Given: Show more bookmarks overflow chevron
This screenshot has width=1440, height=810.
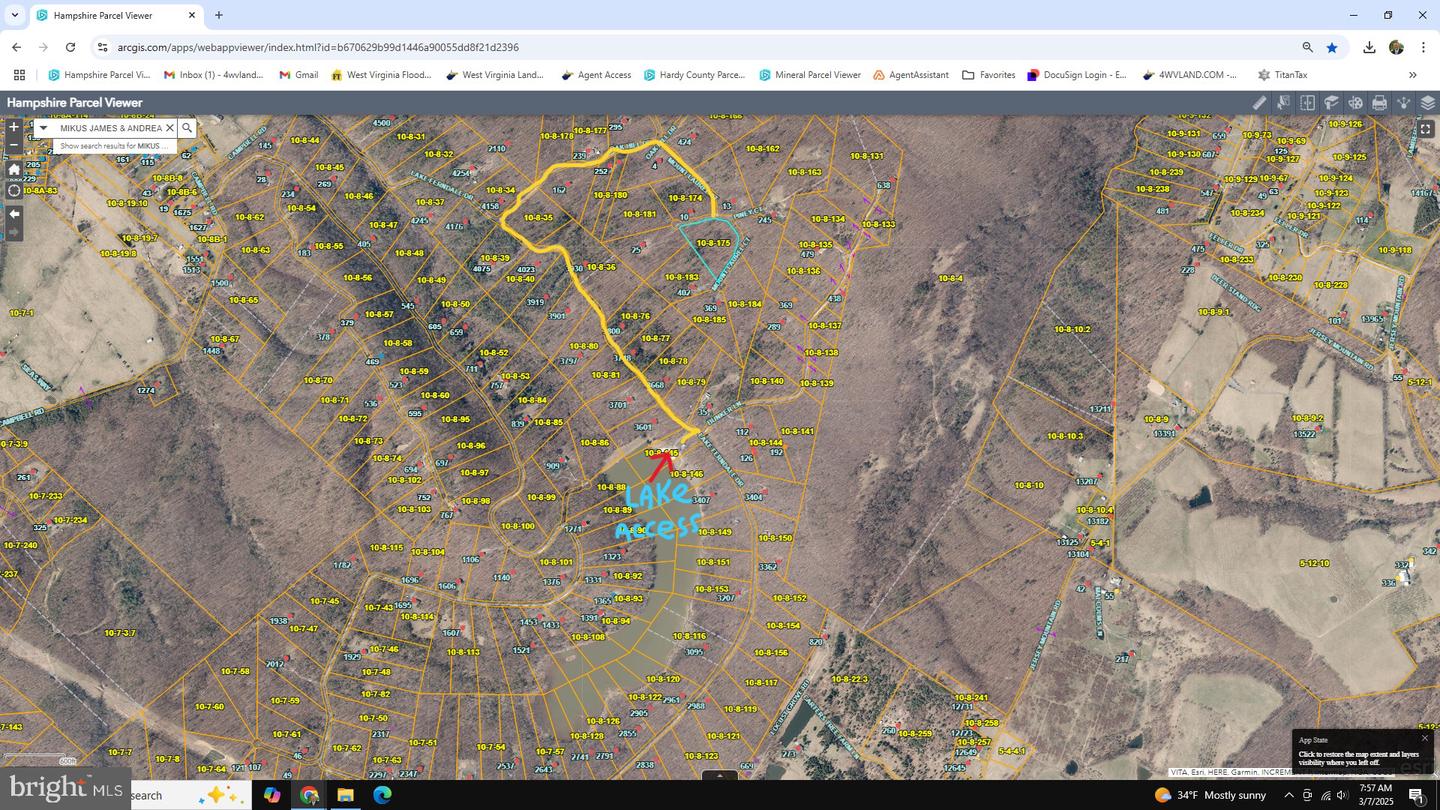Looking at the screenshot, I should 1413,75.
